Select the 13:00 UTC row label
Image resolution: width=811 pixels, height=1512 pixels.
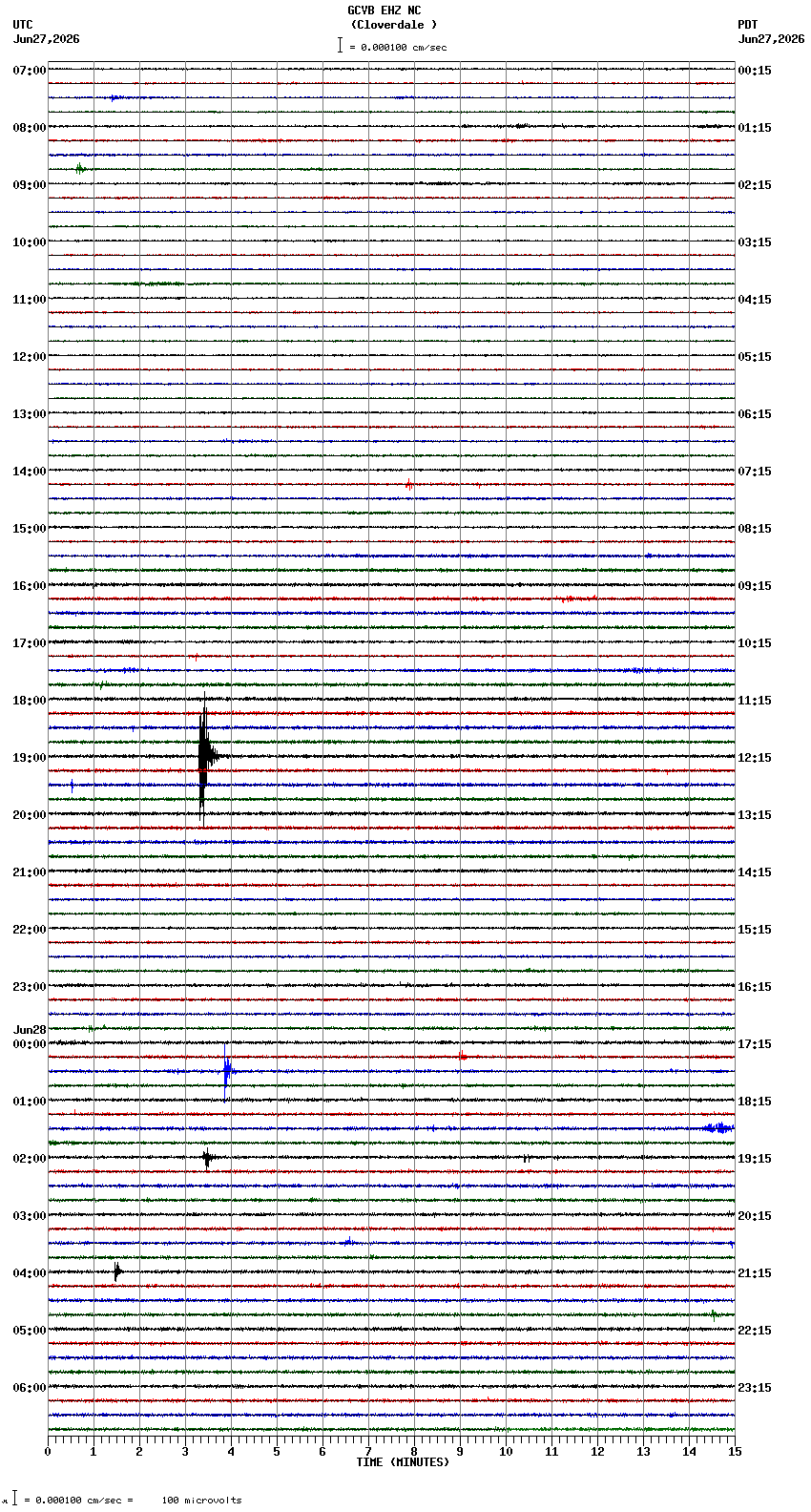[x=30, y=414]
